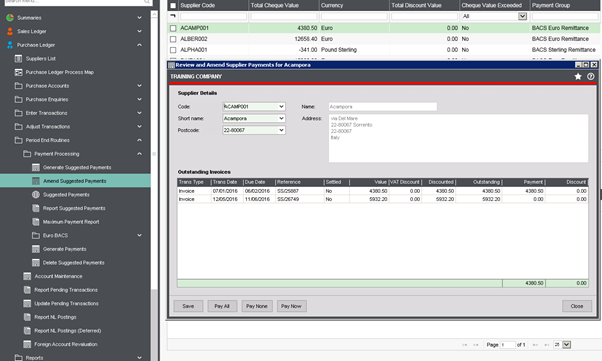Viewport: 602px width, 361px height.
Task: Open Cheque Value Exceeded filter dropdown
Action: point(522,16)
